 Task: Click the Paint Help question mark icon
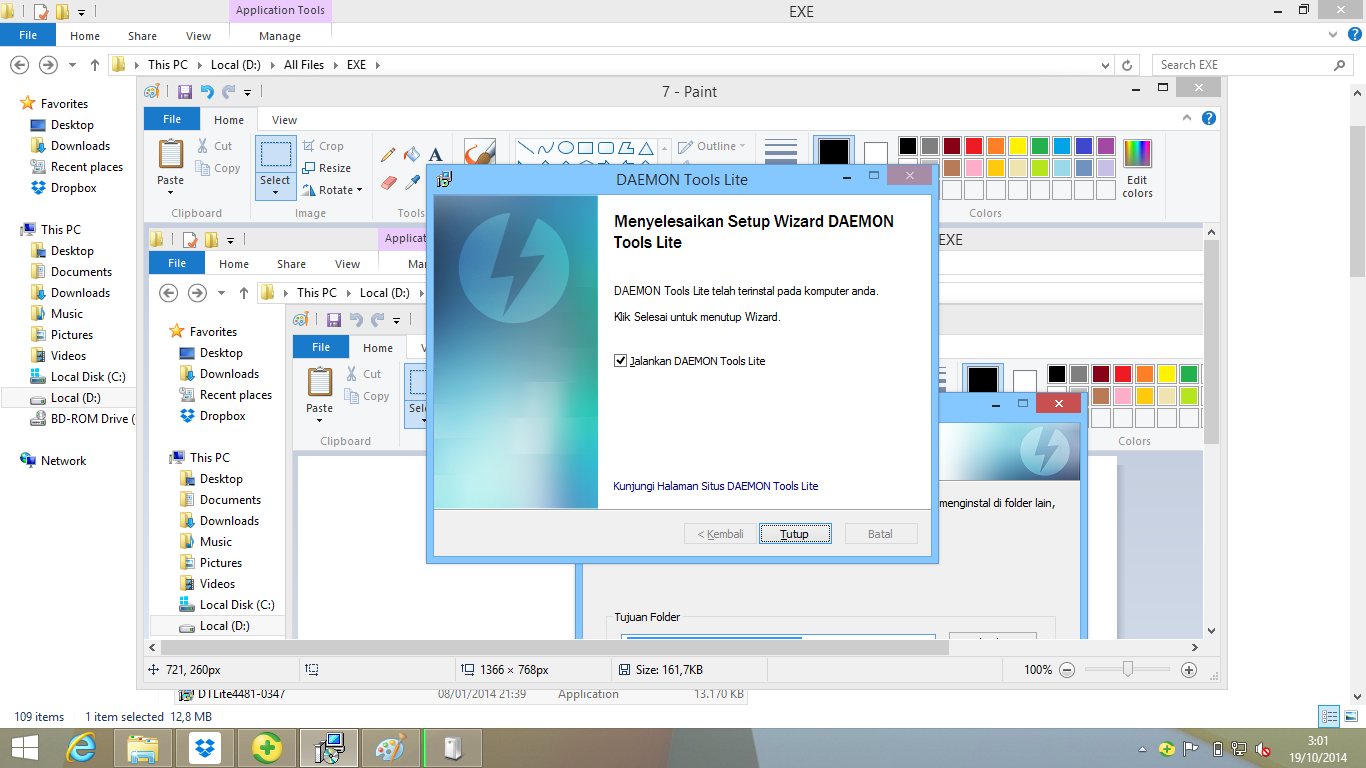(1208, 118)
